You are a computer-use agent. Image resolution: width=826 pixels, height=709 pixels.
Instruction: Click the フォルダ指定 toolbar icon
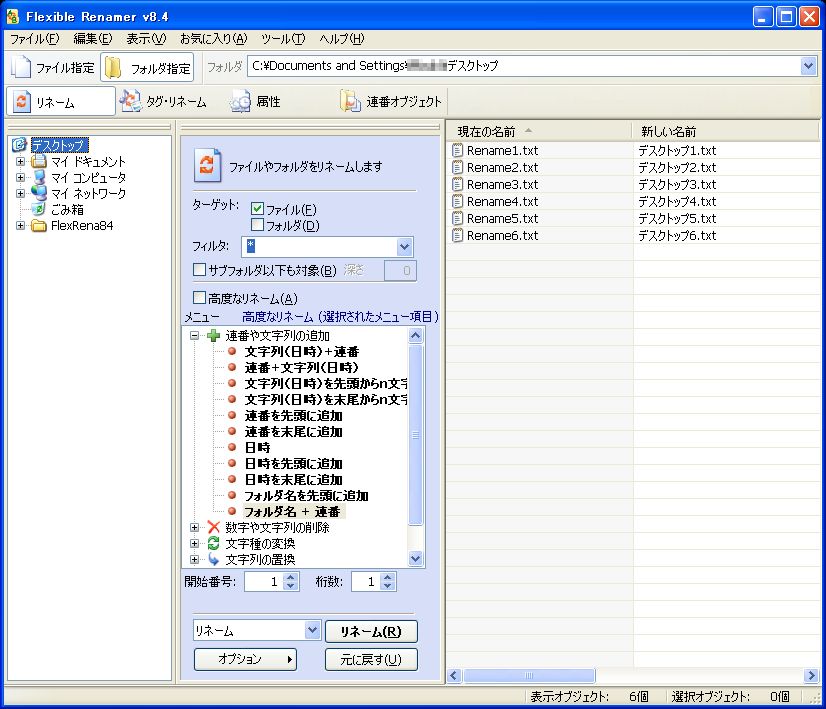click(x=113, y=67)
